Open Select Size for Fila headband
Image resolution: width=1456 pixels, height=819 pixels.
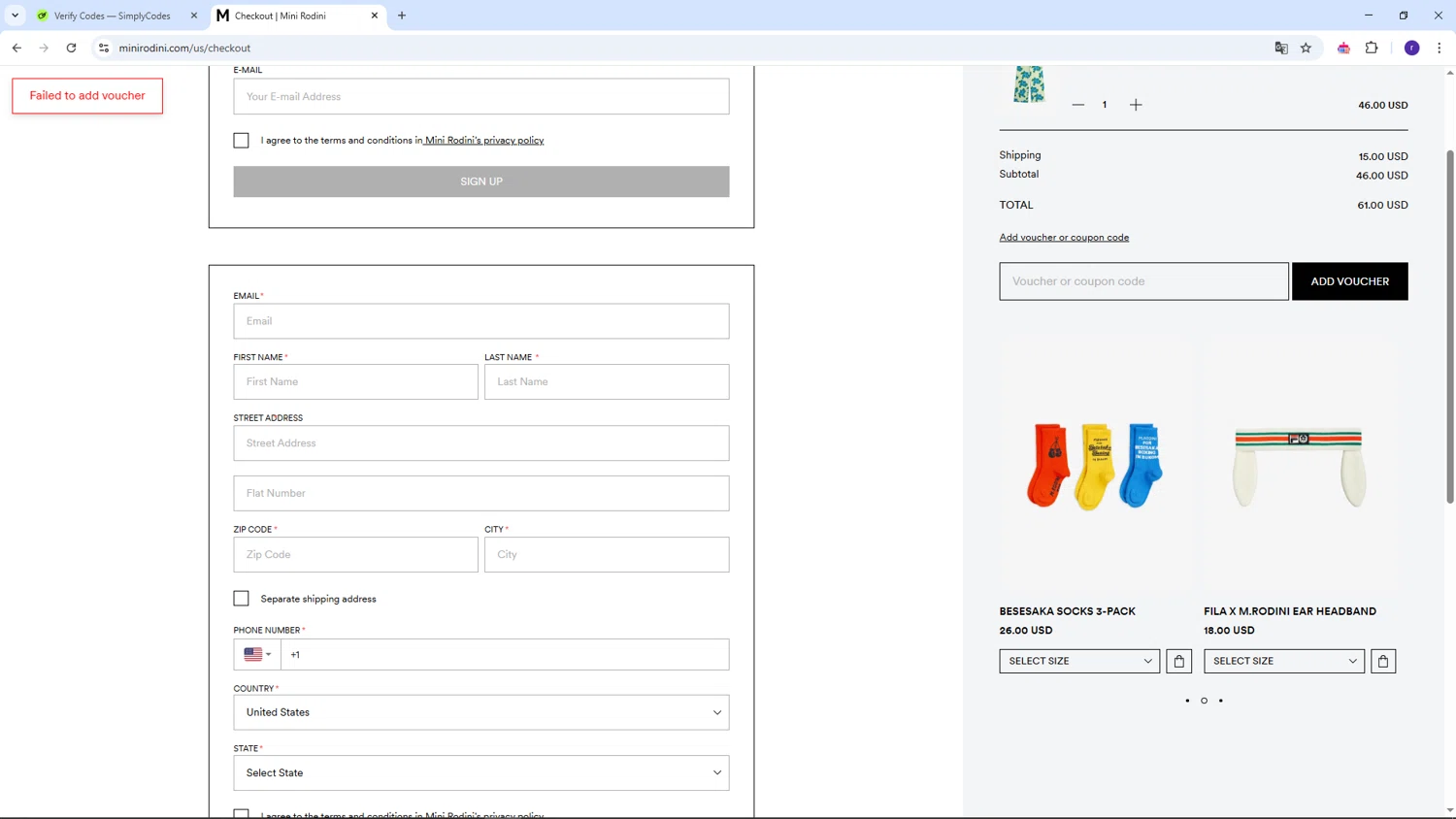1284,661
